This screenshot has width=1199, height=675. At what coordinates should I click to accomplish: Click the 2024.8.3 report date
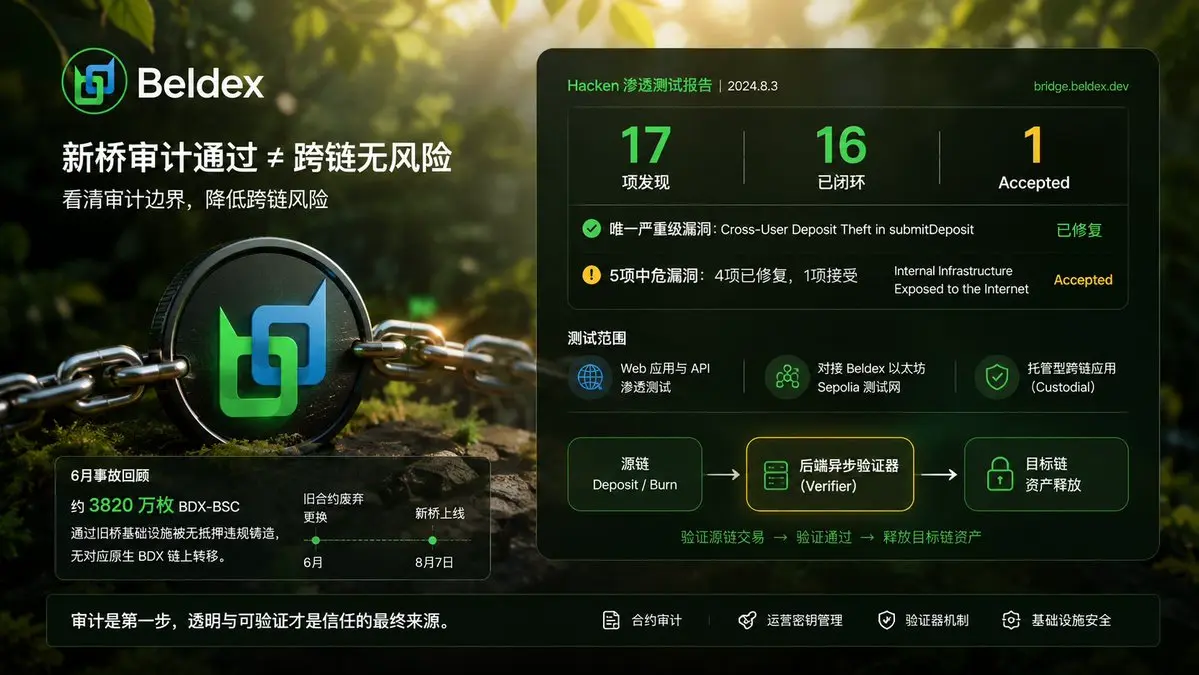point(752,86)
